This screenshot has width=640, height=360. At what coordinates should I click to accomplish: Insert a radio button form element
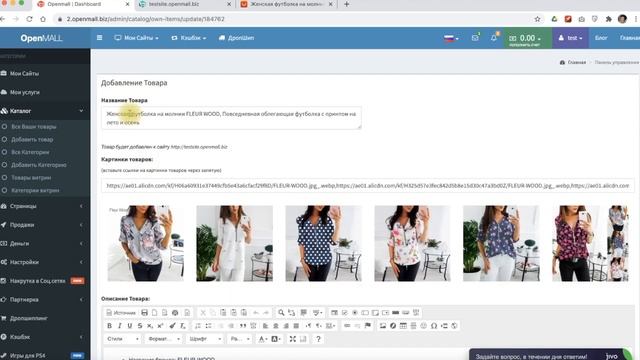[x=355, y=313]
